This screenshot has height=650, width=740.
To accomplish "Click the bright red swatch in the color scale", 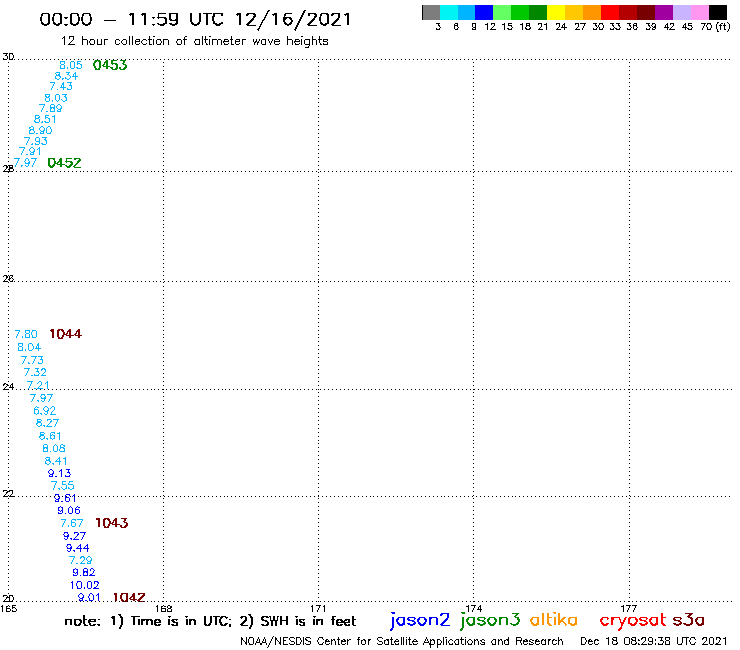I will pyautogui.click(x=610, y=12).
